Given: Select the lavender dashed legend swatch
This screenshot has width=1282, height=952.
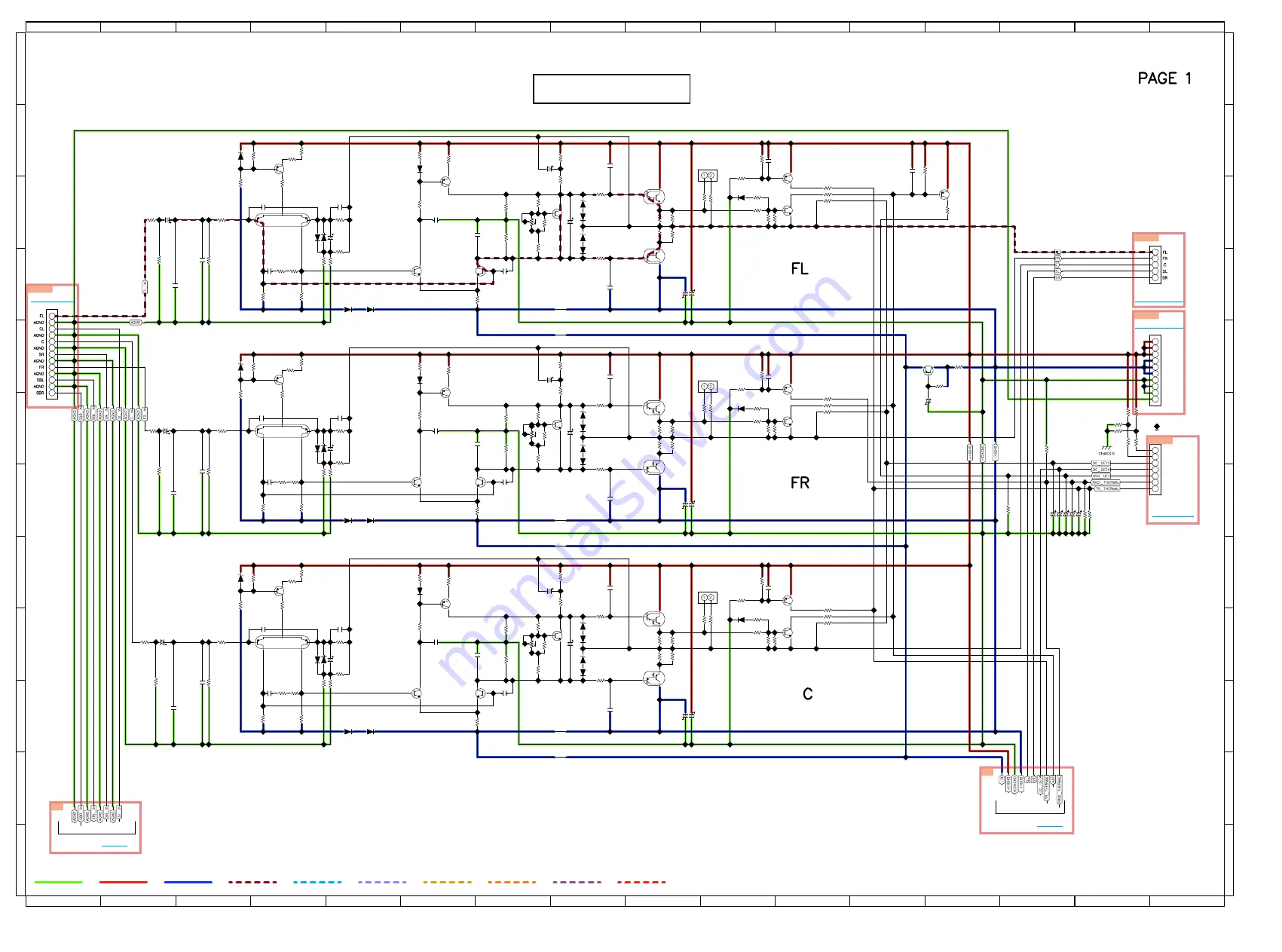Looking at the screenshot, I should point(382,882).
